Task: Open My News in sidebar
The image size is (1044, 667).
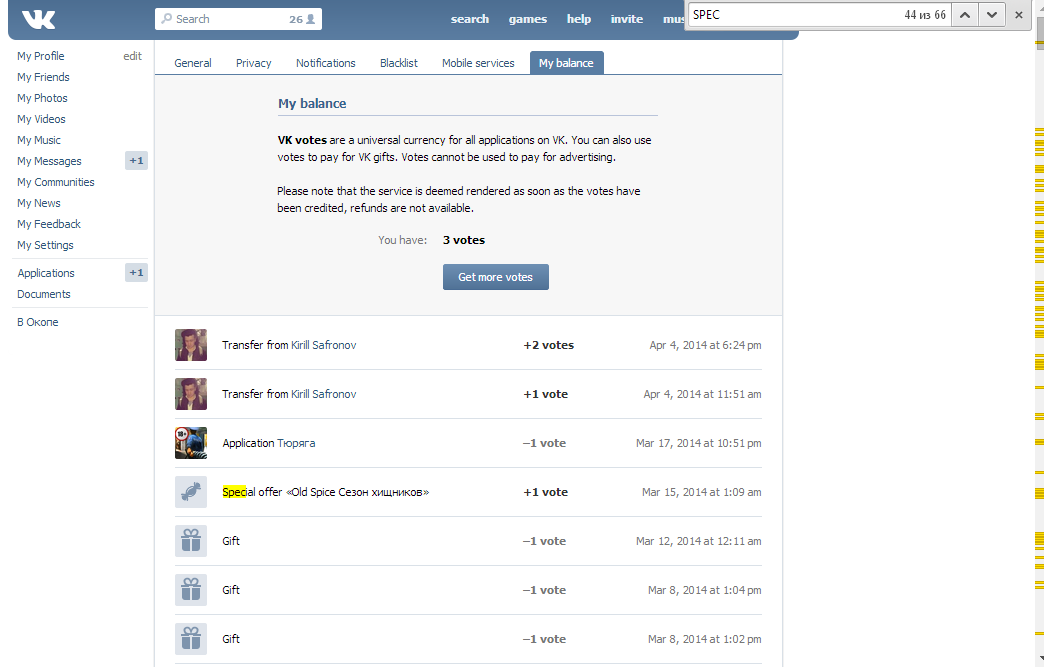Action: pyautogui.click(x=39, y=203)
